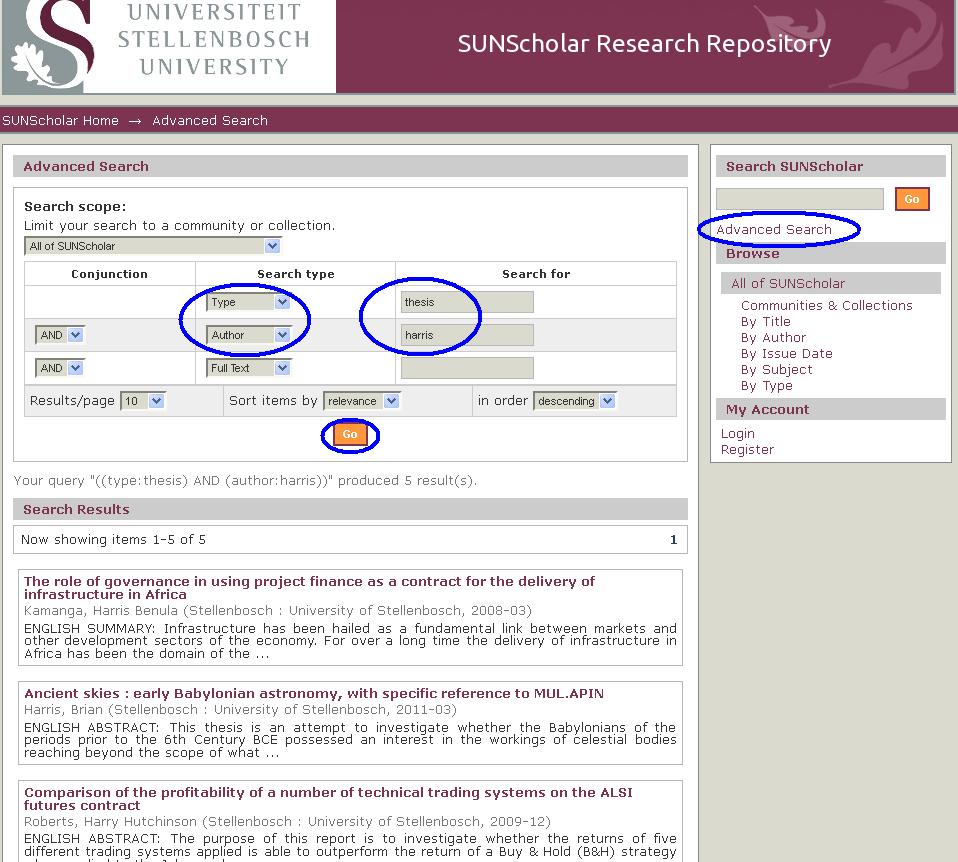Open the search type dropdown set to Author
958x862 pixels.
[248, 335]
